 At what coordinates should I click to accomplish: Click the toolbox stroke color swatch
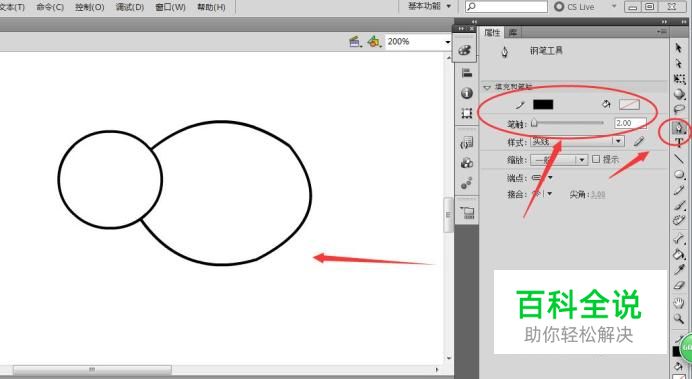click(677, 352)
